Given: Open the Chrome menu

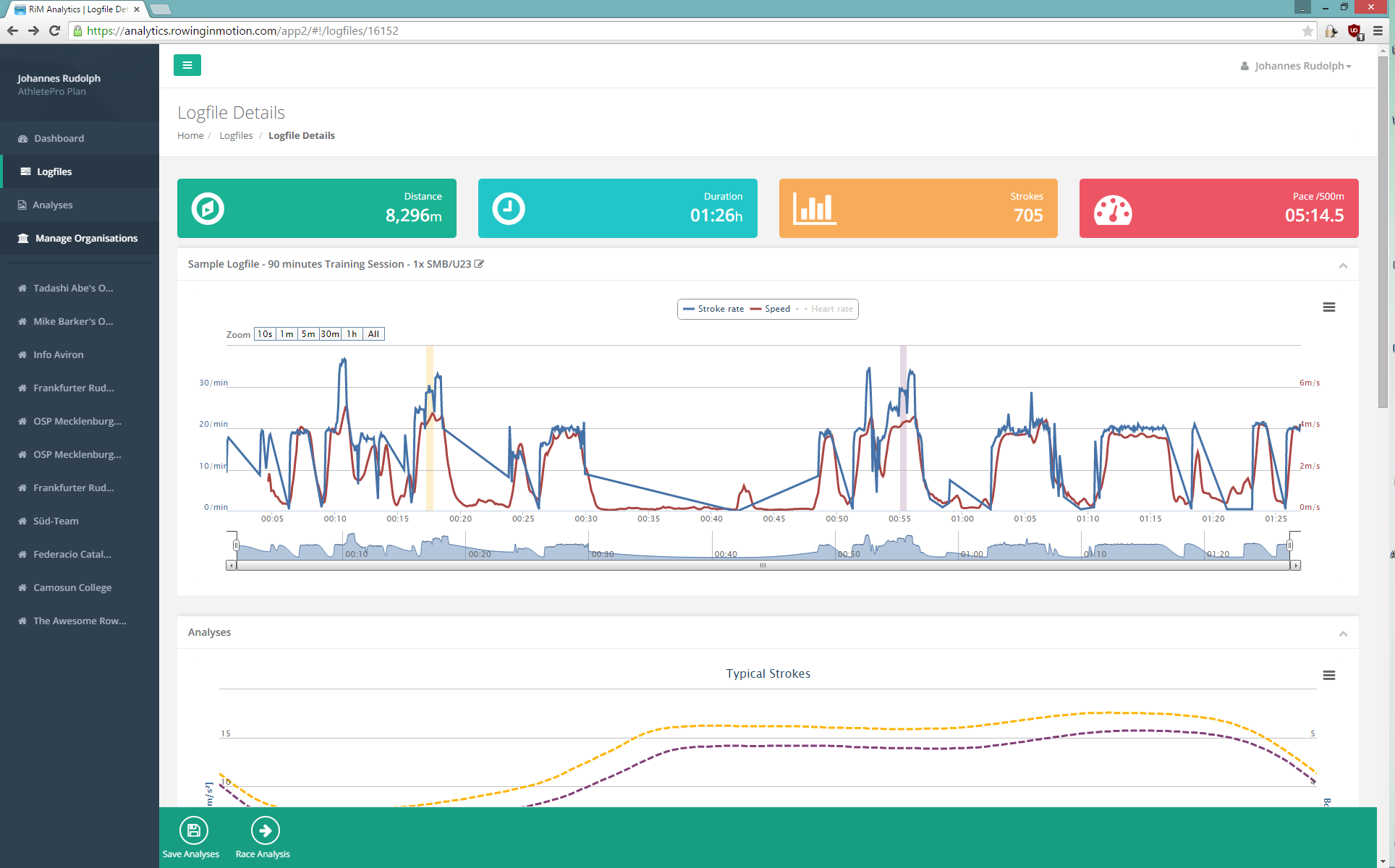Looking at the screenshot, I should (x=1378, y=30).
